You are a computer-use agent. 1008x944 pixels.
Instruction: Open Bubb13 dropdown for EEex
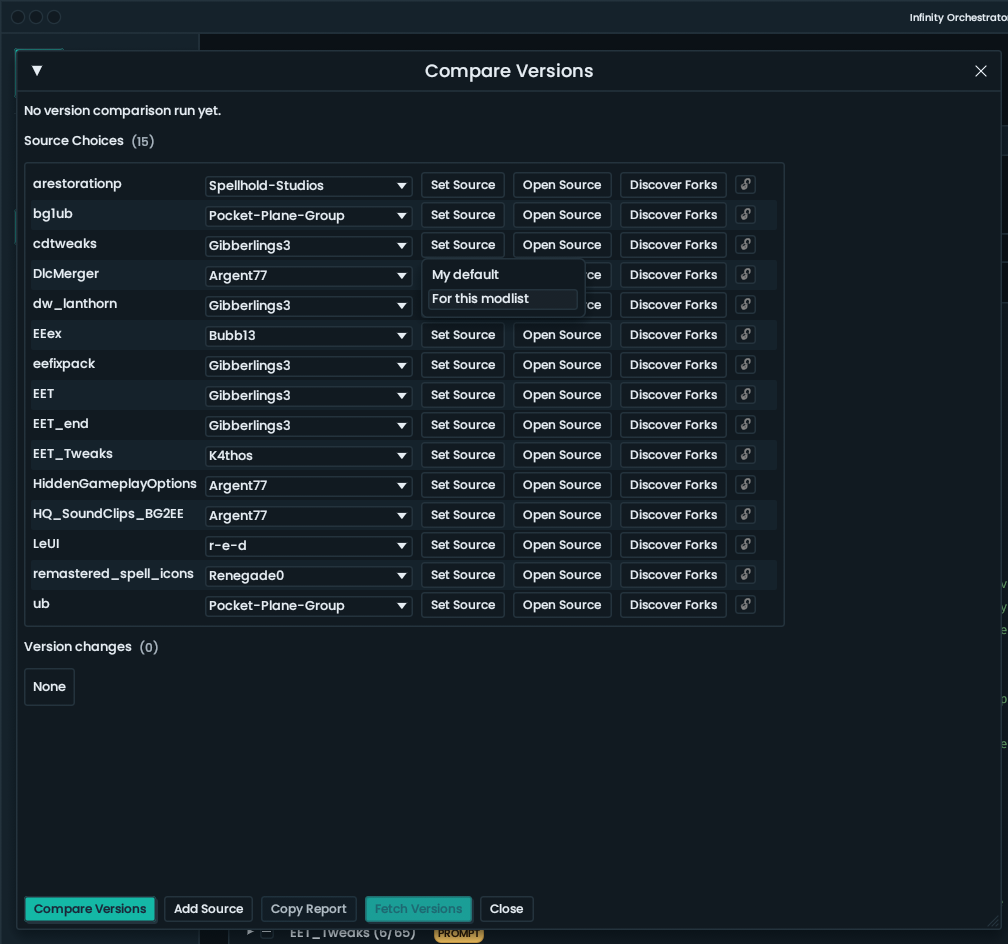click(x=309, y=336)
